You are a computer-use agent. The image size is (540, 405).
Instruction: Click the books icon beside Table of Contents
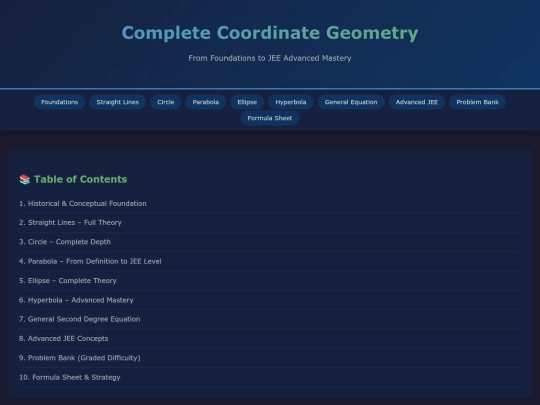[x=25, y=179]
